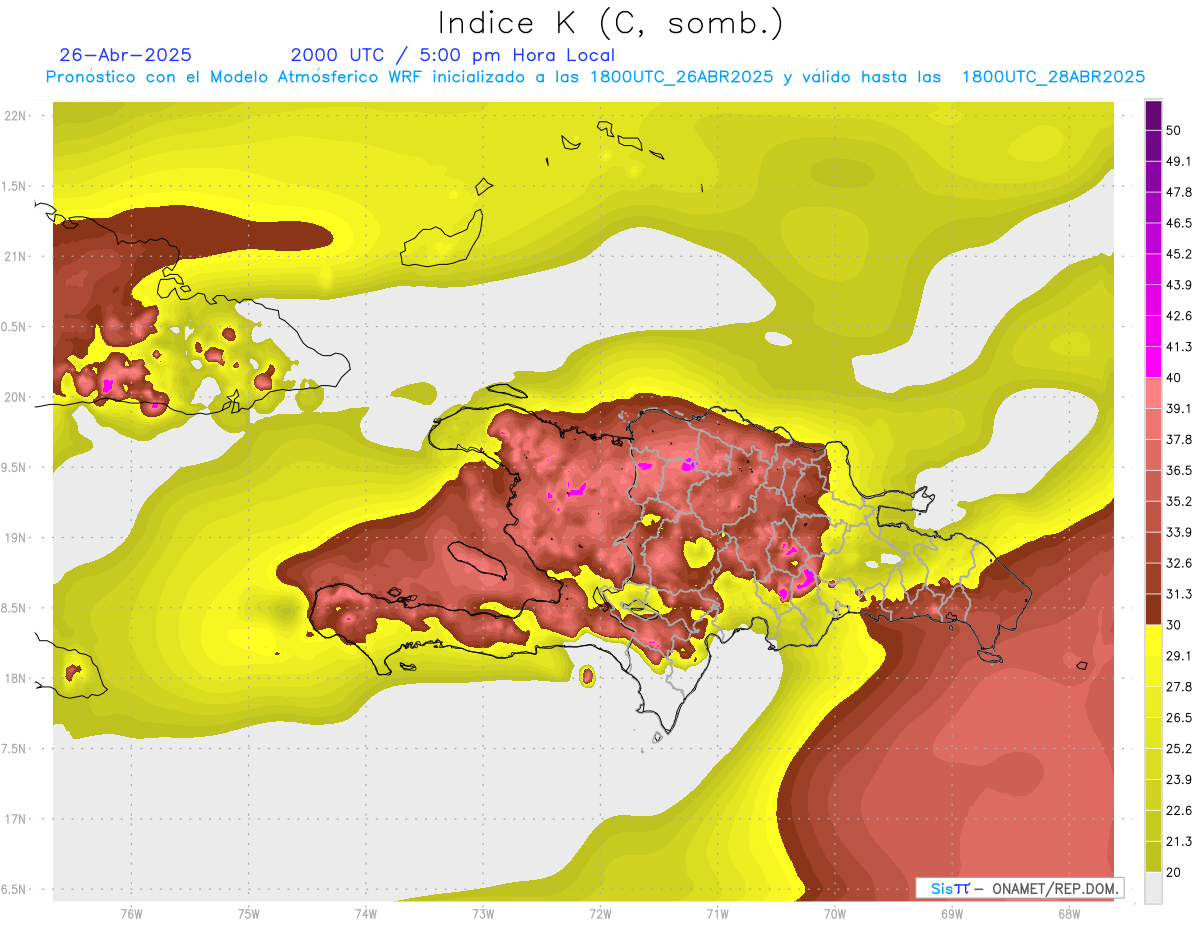
Task: Click the "27.8" colorbar label
Action: point(1179,686)
